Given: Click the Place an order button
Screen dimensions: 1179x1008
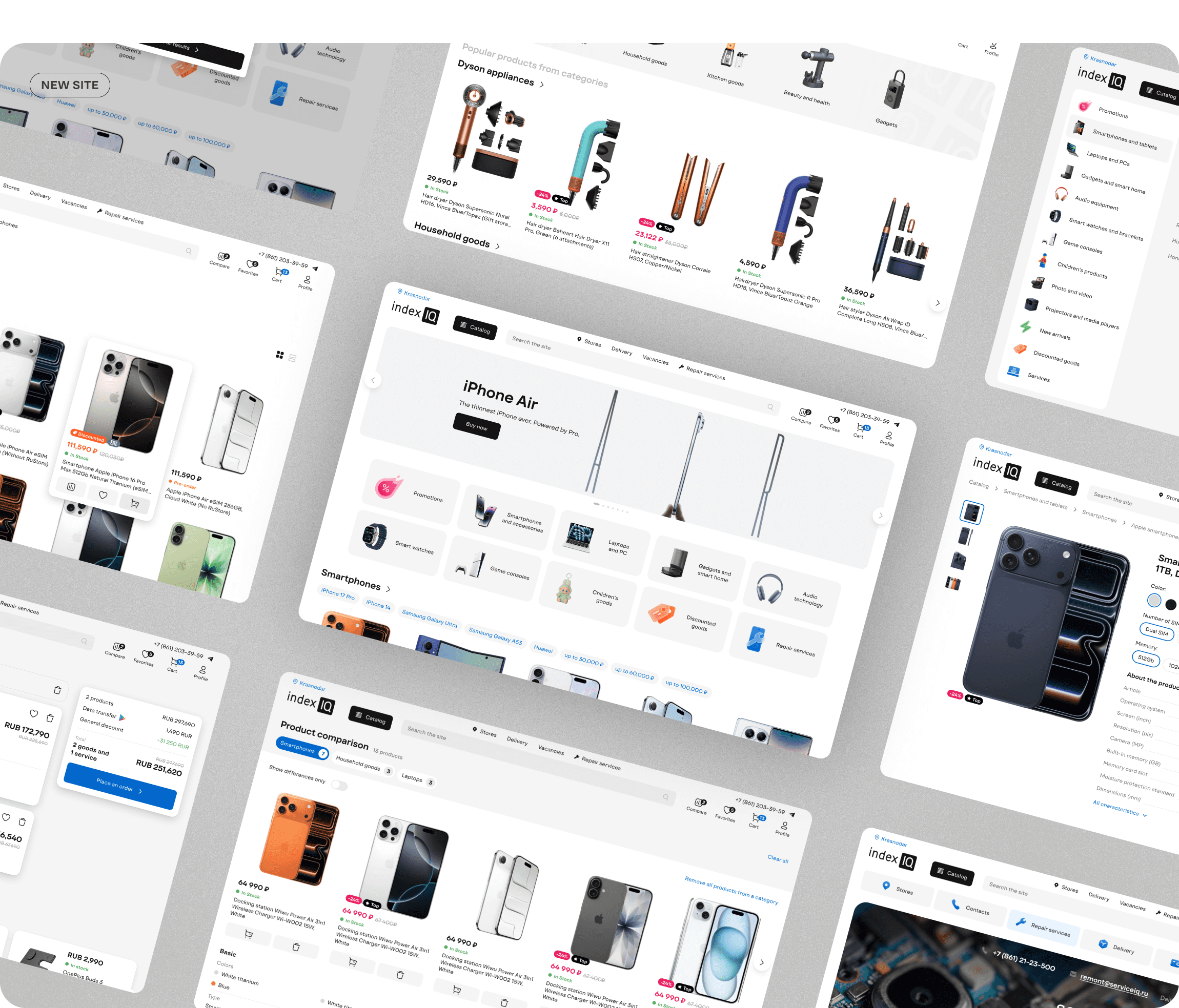Looking at the screenshot, I should point(119,786).
